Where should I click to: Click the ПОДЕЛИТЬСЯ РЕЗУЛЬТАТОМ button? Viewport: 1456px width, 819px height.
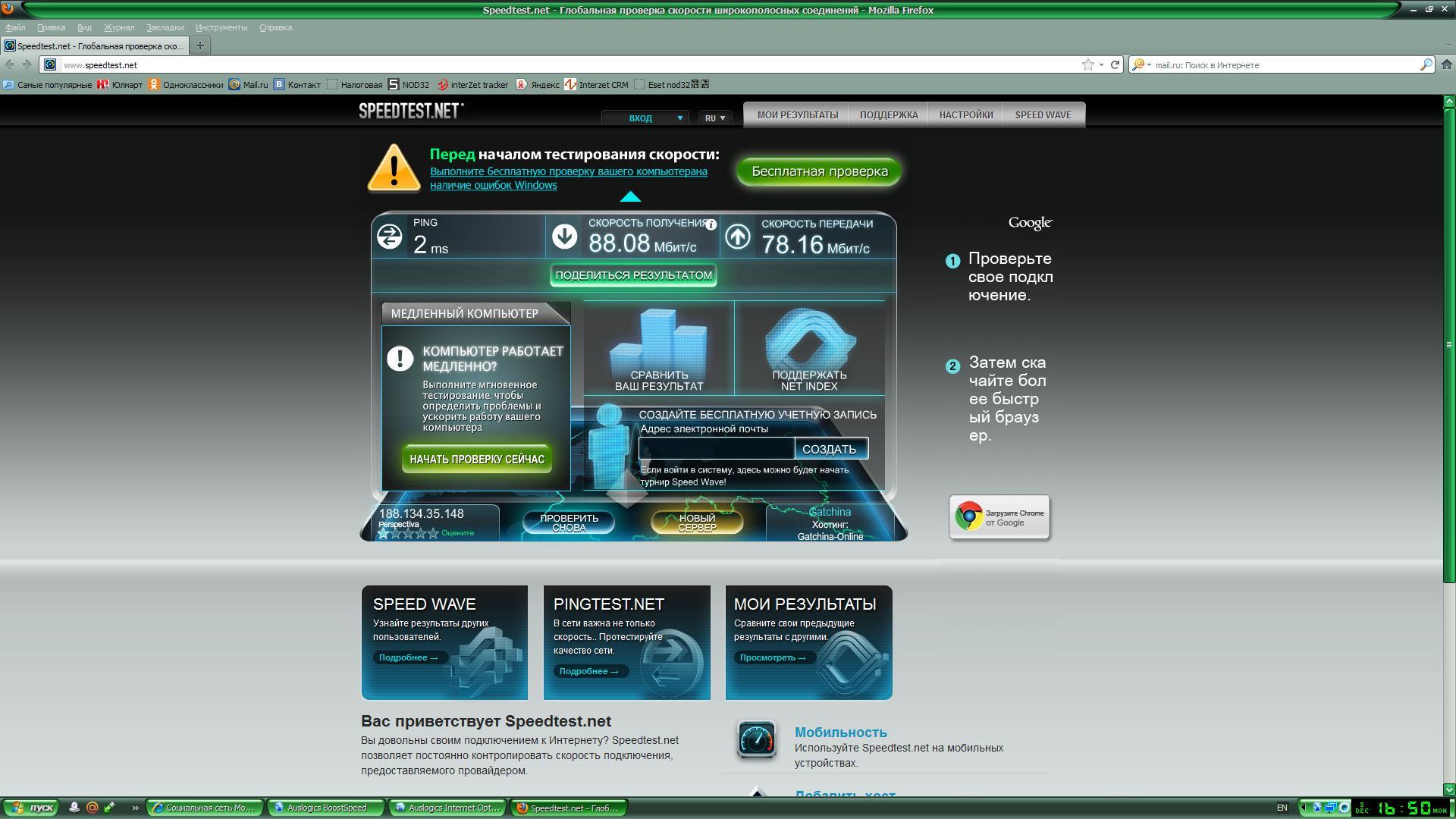pyautogui.click(x=633, y=275)
